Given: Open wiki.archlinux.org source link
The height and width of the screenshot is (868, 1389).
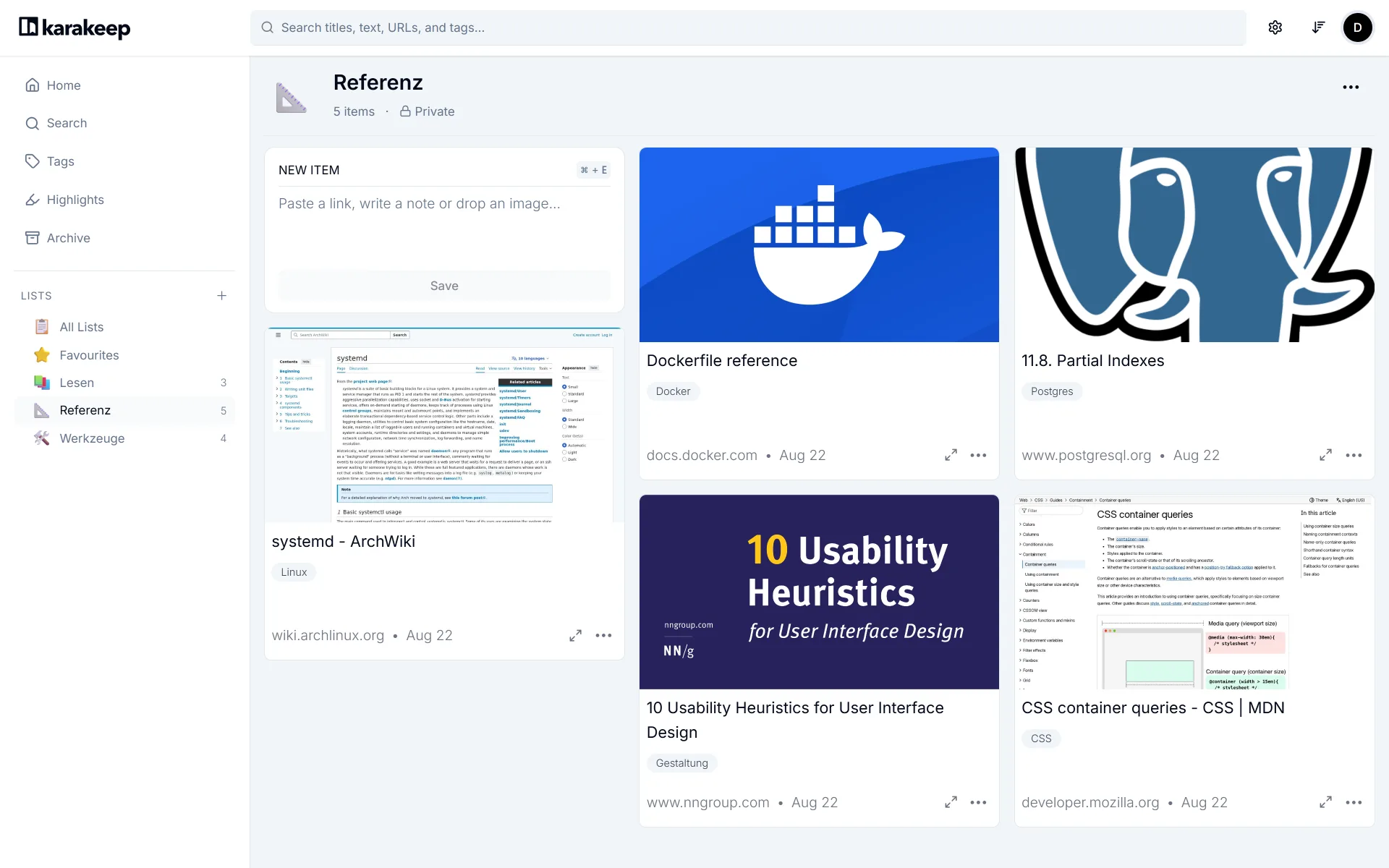Looking at the screenshot, I should pos(328,635).
